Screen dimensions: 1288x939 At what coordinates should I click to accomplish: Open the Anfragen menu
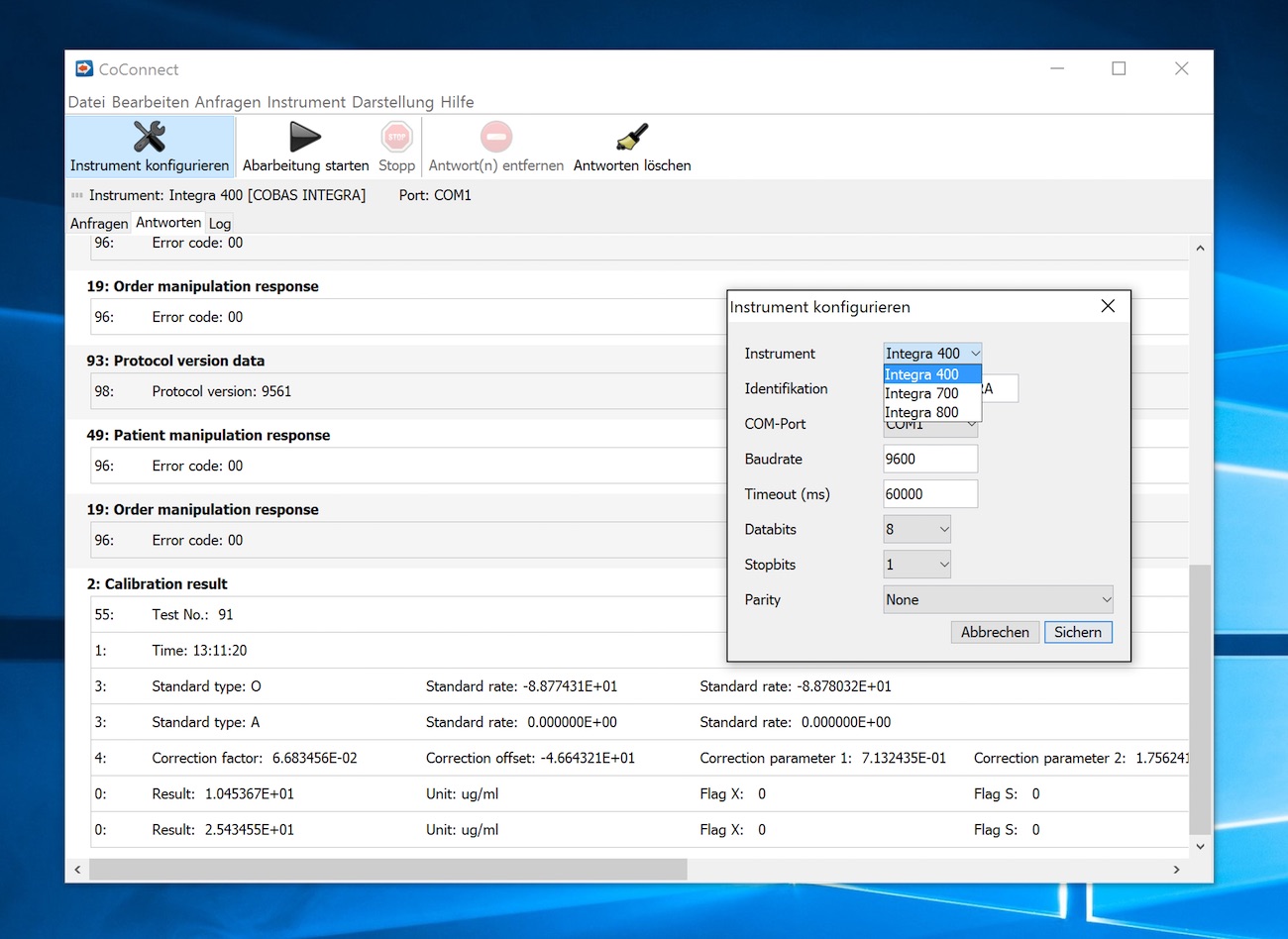(228, 102)
